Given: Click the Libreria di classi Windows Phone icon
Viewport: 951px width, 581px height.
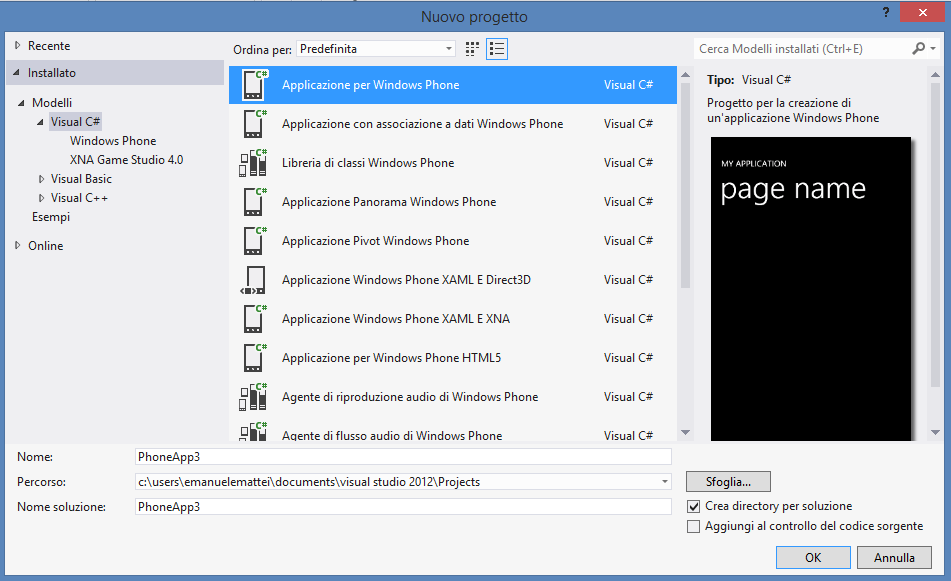Looking at the screenshot, I should (254, 163).
